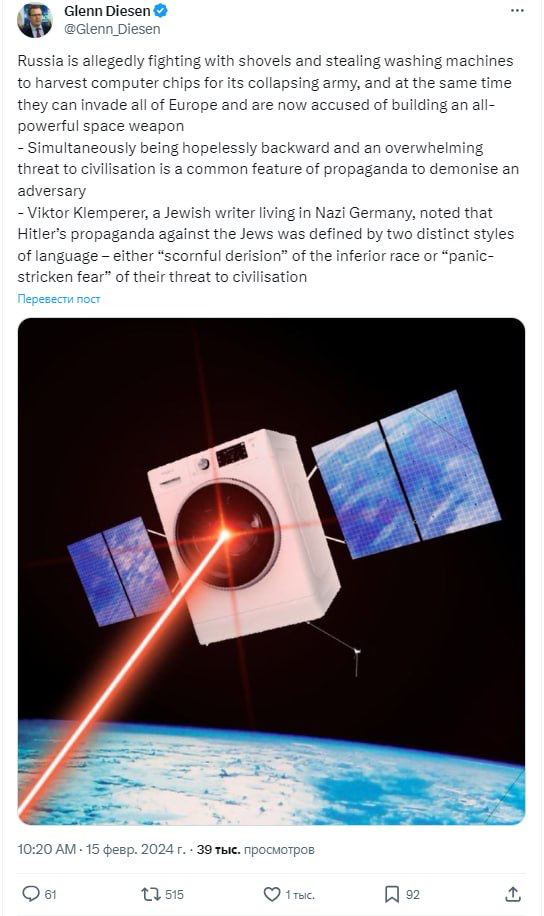Click the reply count 61
Viewport: 544px width, 916px height.
50,894
